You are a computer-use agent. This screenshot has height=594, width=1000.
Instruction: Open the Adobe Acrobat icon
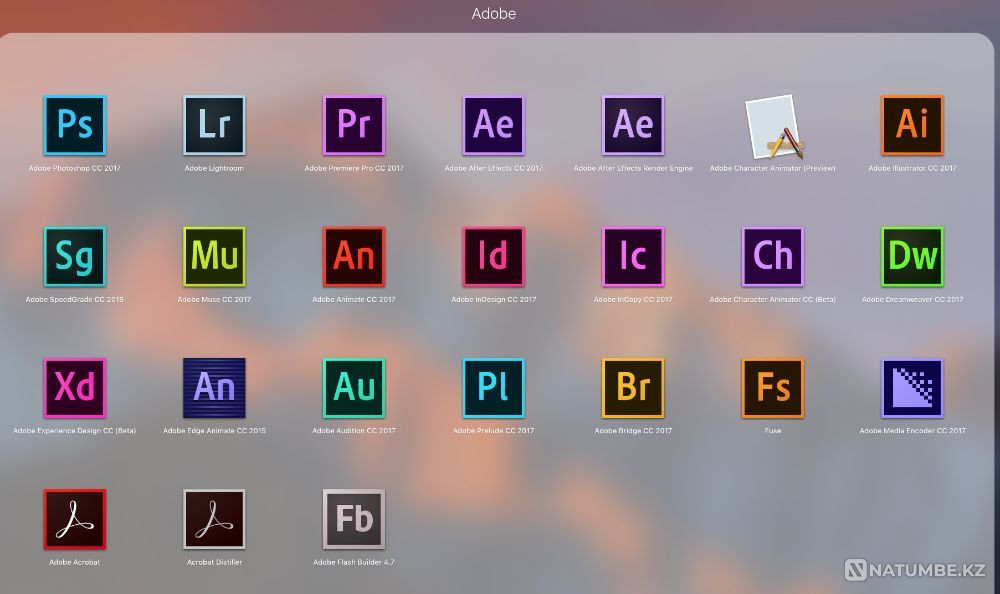coord(75,519)
